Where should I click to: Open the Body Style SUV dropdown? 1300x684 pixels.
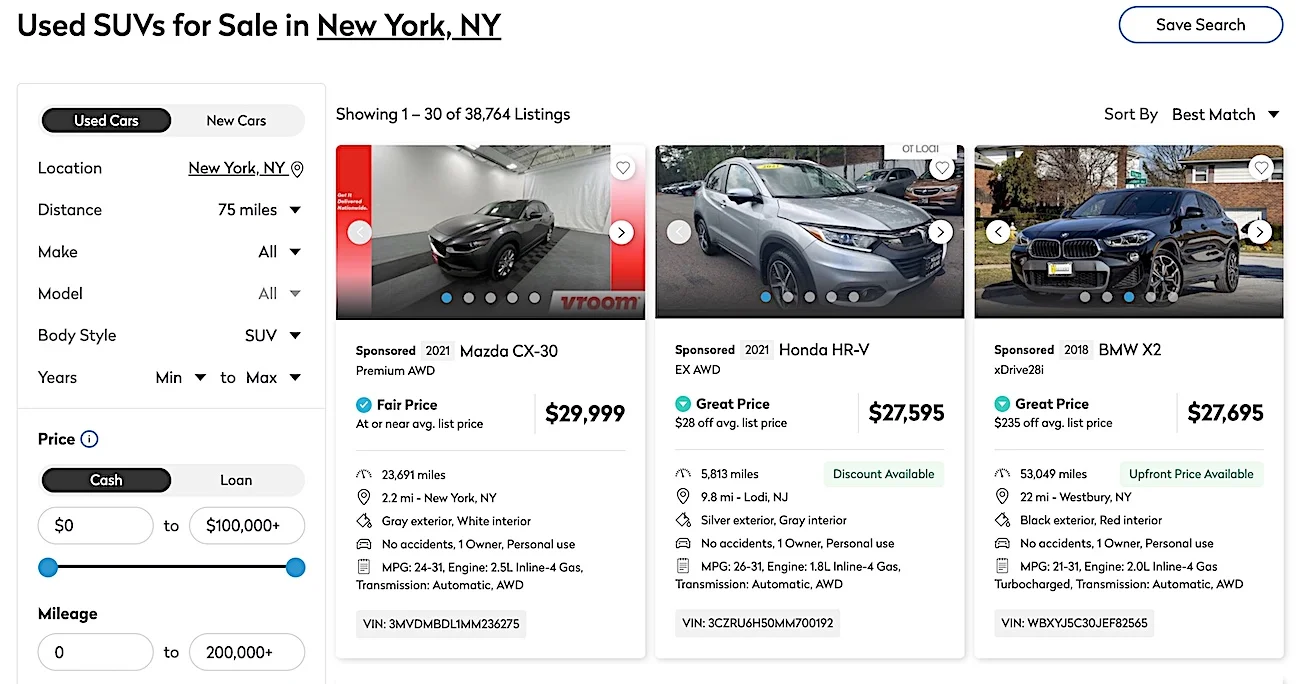(273, 336)
